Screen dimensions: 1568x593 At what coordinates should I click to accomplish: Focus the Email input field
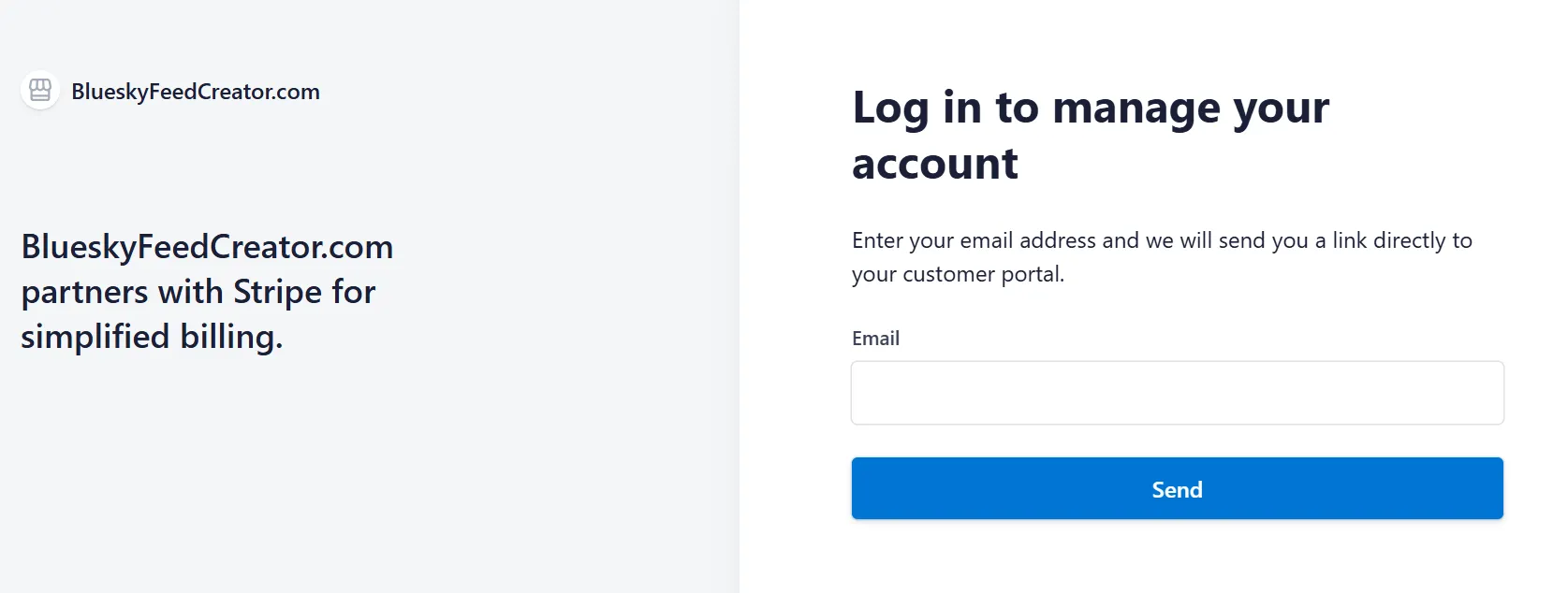coord(1177,393)
